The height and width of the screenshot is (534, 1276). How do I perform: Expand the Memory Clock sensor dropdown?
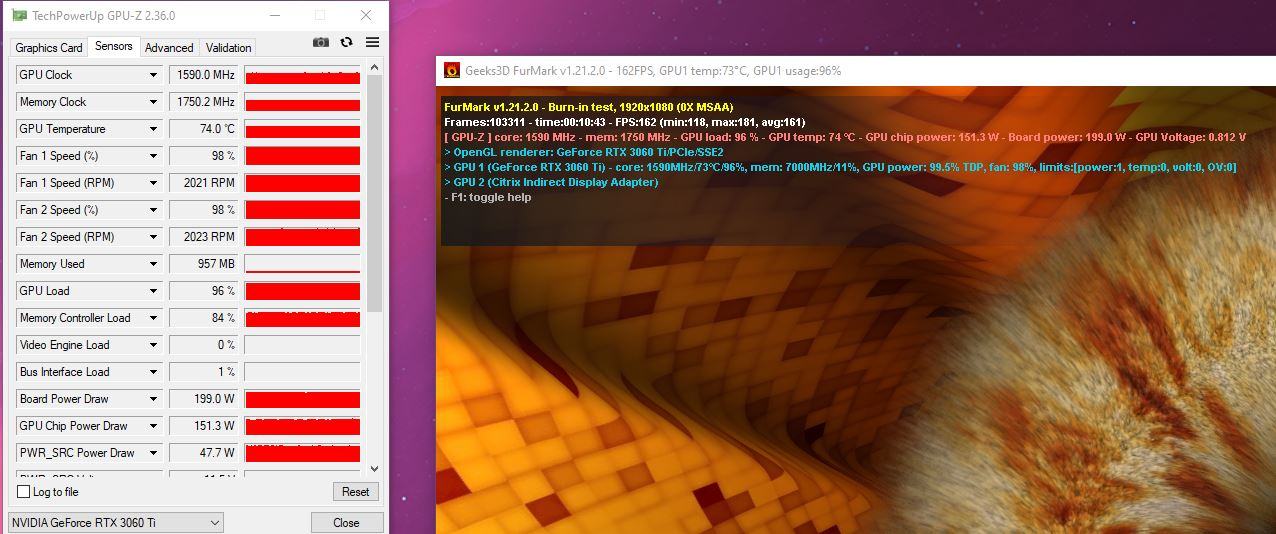[x=153, y=102]
